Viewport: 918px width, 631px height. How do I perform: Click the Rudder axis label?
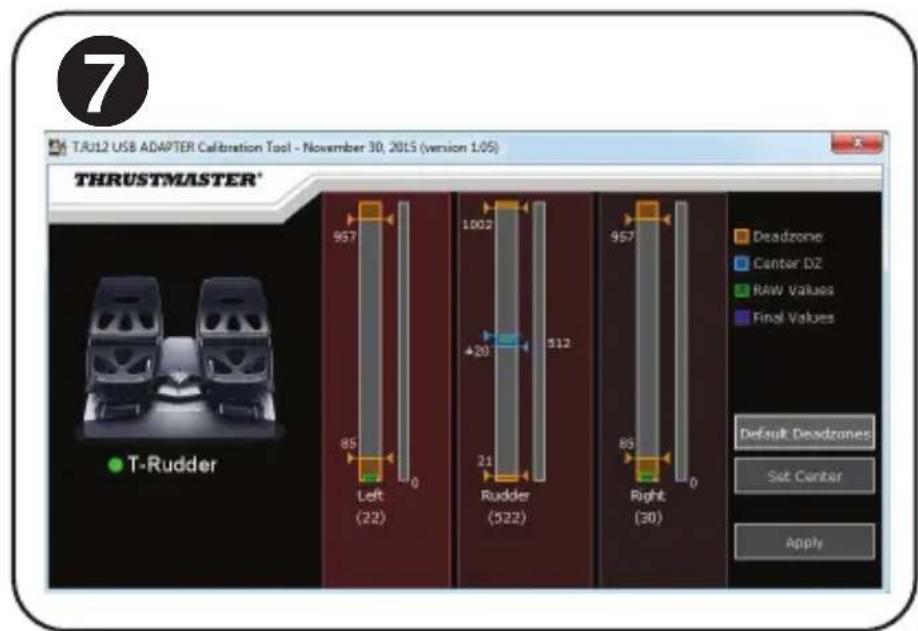coord(505,496)
